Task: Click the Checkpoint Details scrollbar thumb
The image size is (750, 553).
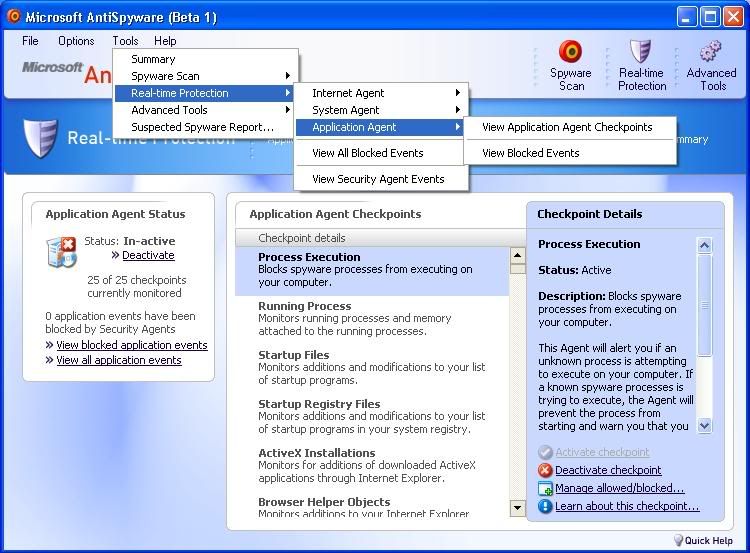Action: [x=704, y=305]
